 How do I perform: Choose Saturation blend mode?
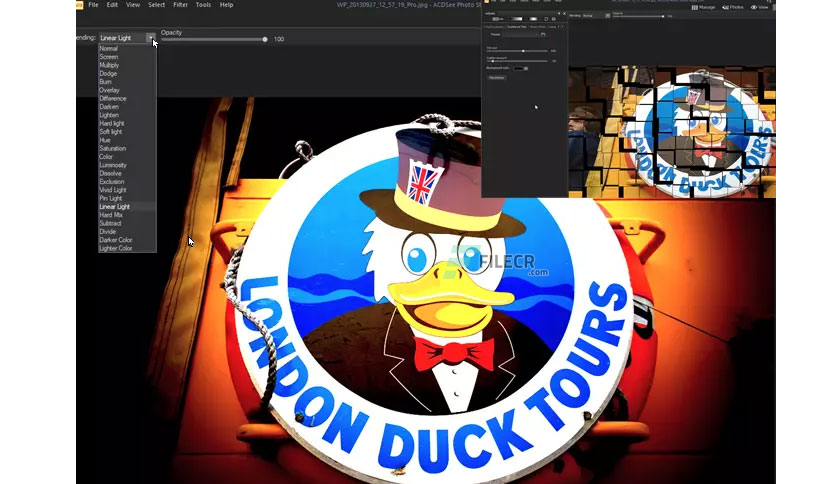127,149
